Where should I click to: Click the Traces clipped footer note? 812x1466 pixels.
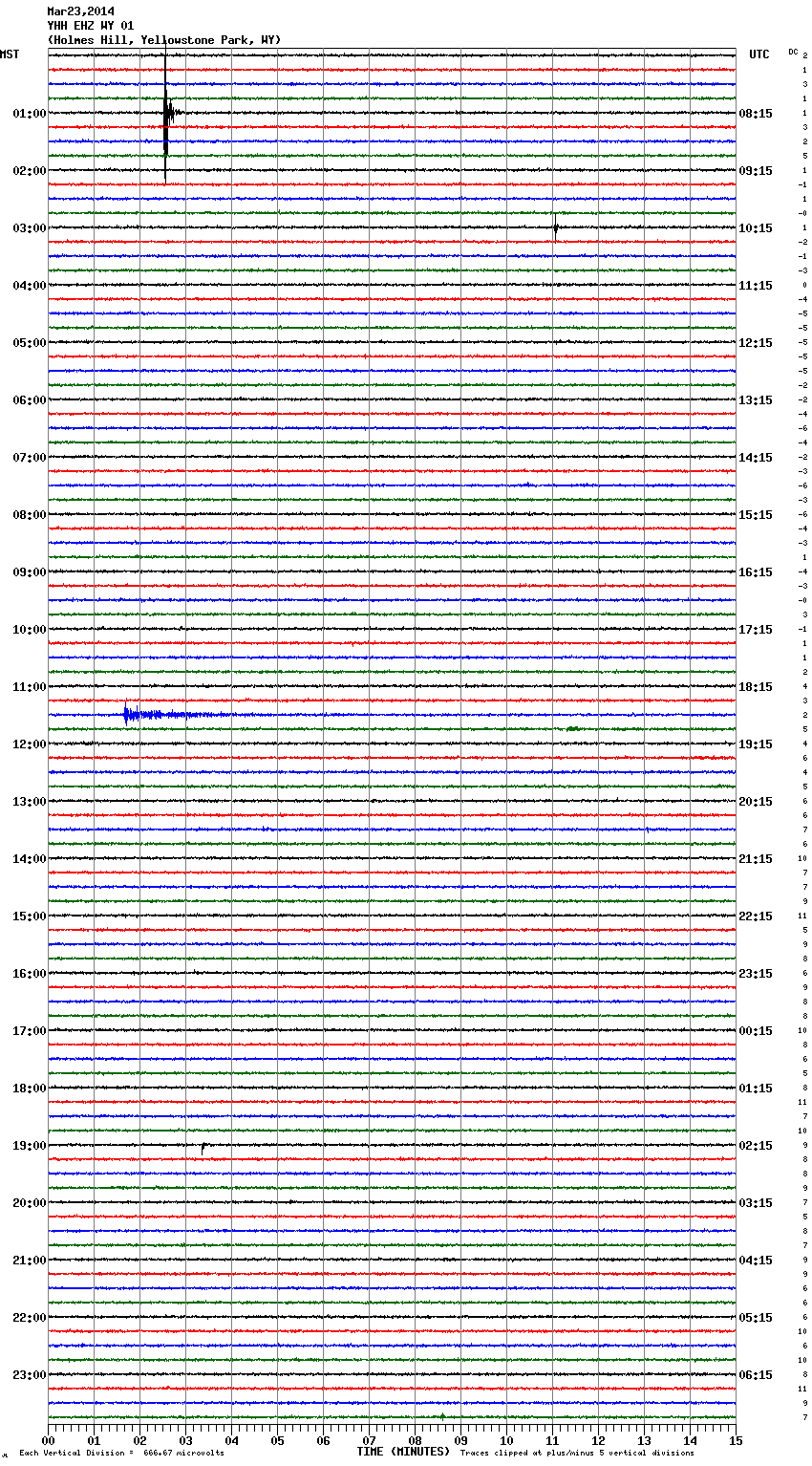point(577,1454)
